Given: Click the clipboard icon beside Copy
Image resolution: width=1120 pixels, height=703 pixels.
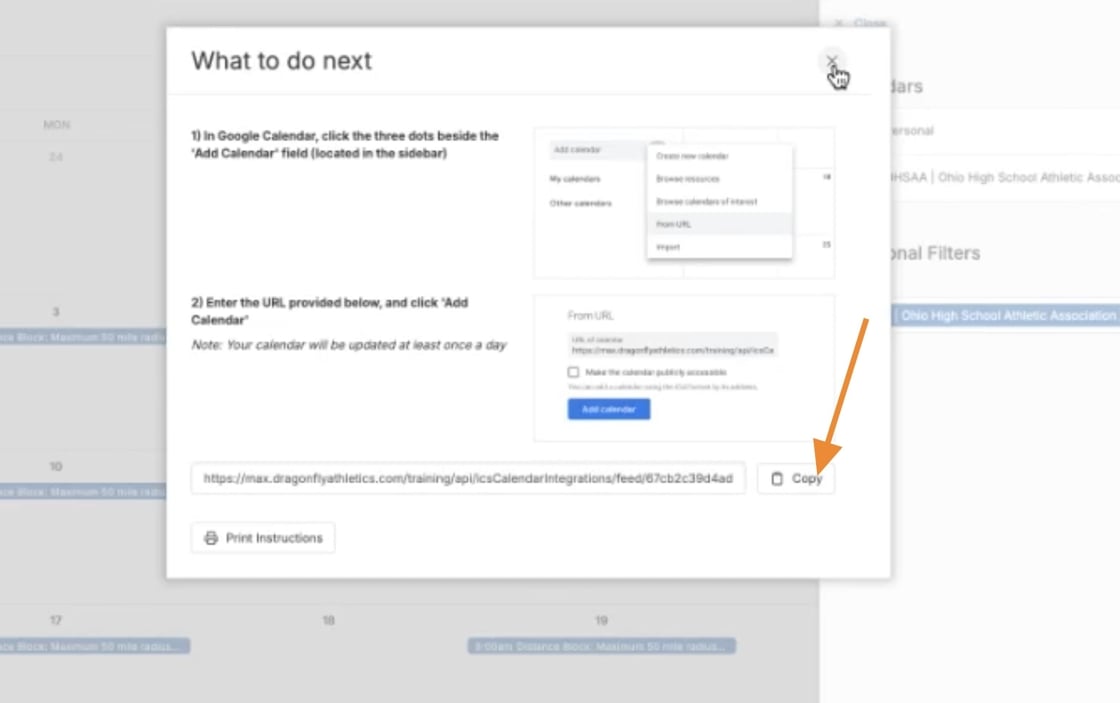Looking at the screenshot, I should (x=777, y=479).
